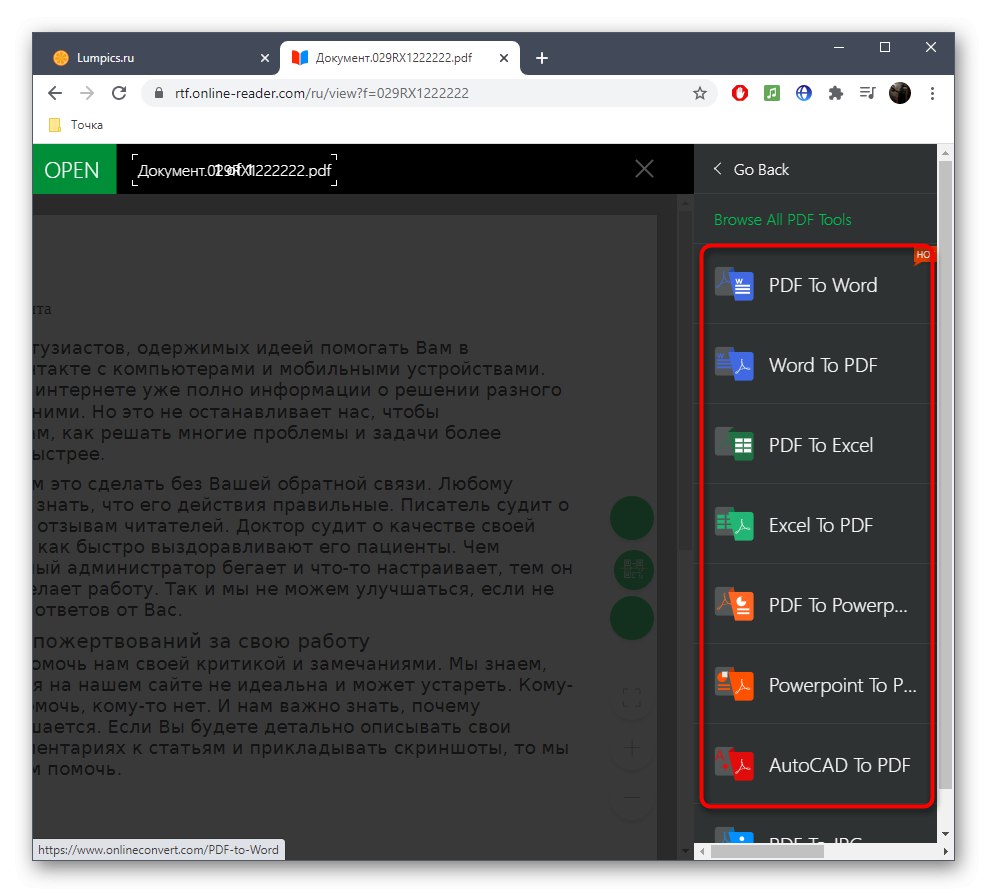
Task: Open the Chrome browser menu
Action: point(932,92)
